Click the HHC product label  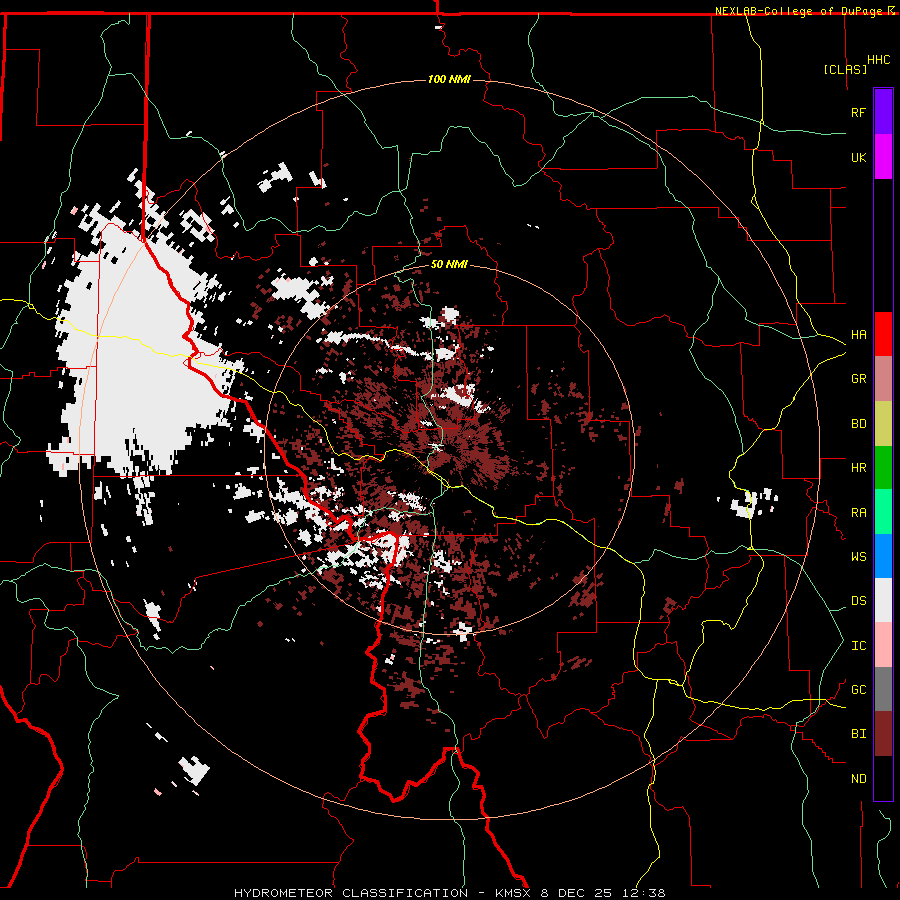(878, 60)
